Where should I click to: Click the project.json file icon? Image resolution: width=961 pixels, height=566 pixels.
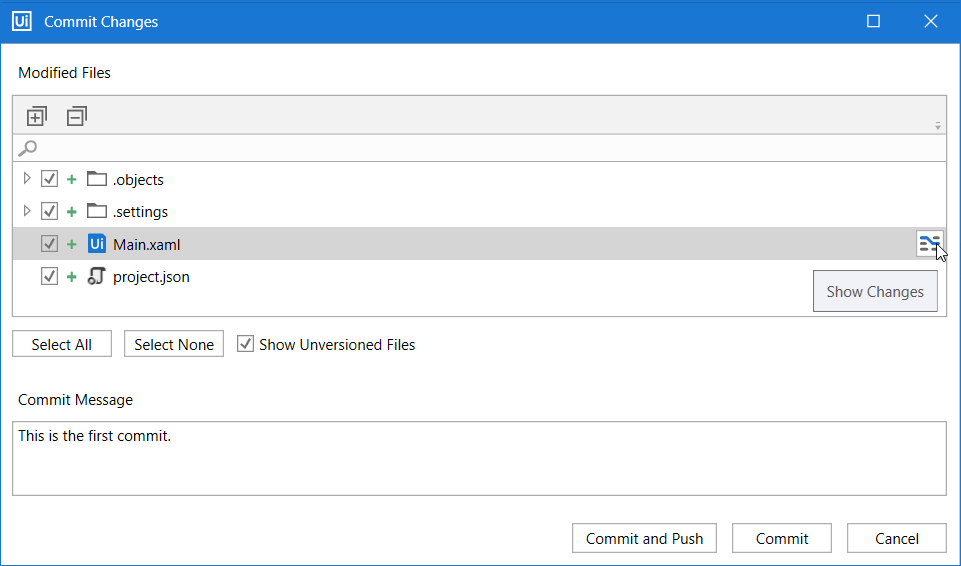coord(97,277)
